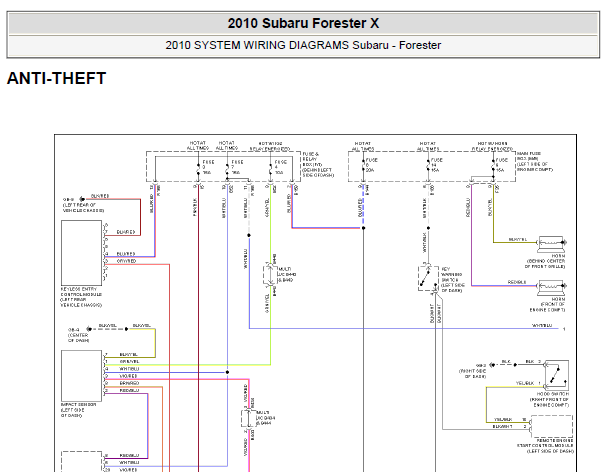Click the splice dot between the two BLK/YEL labels

pyautogui.click(x=126, y=329)
